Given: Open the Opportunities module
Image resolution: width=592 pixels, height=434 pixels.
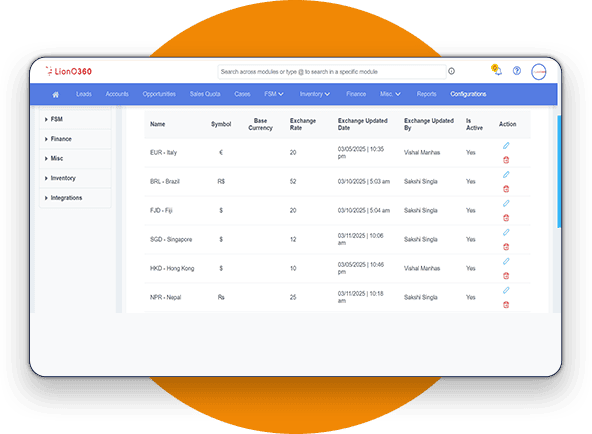Looking at the screenshot, I should tap(159, 94).
